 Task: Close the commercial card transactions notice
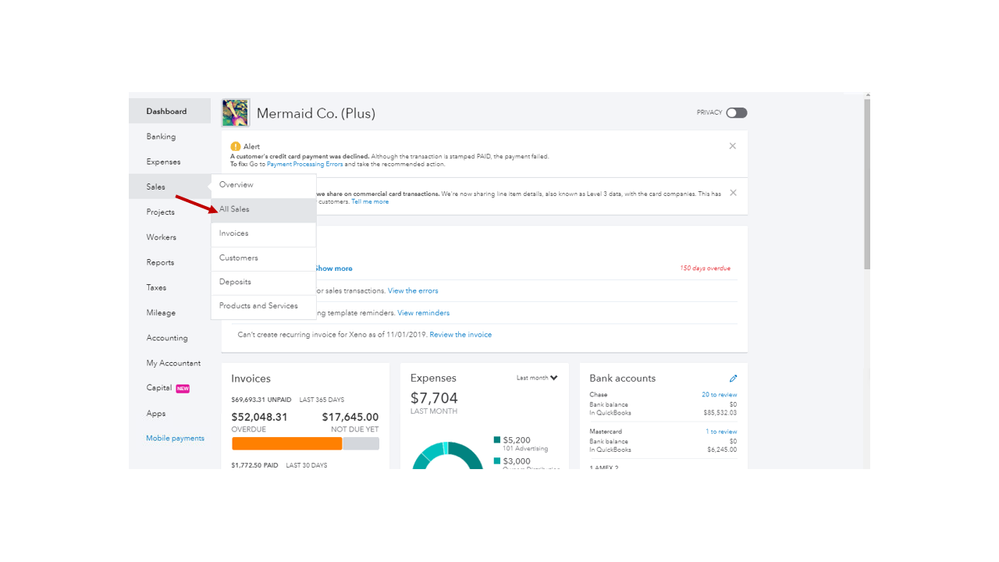click(x=733, y=193)
